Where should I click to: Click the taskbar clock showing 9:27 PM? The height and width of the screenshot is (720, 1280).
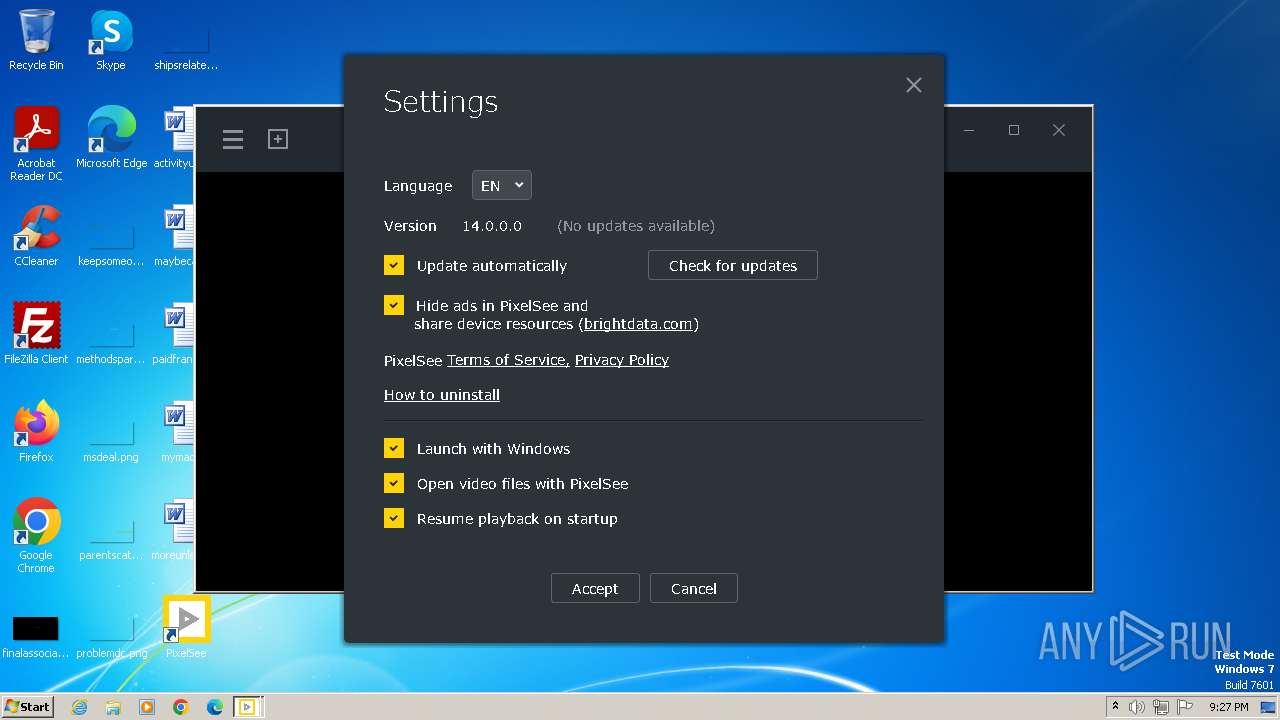point(1229,707)
